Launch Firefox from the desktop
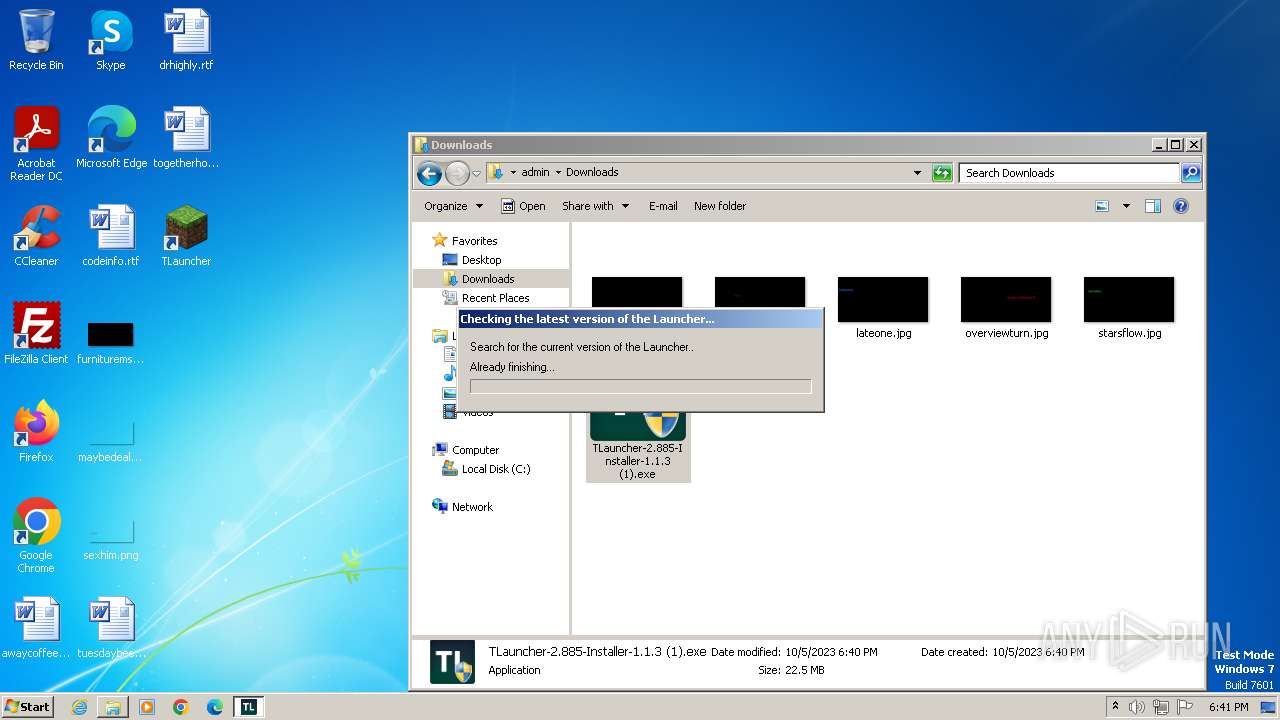 tap(36, 432)
